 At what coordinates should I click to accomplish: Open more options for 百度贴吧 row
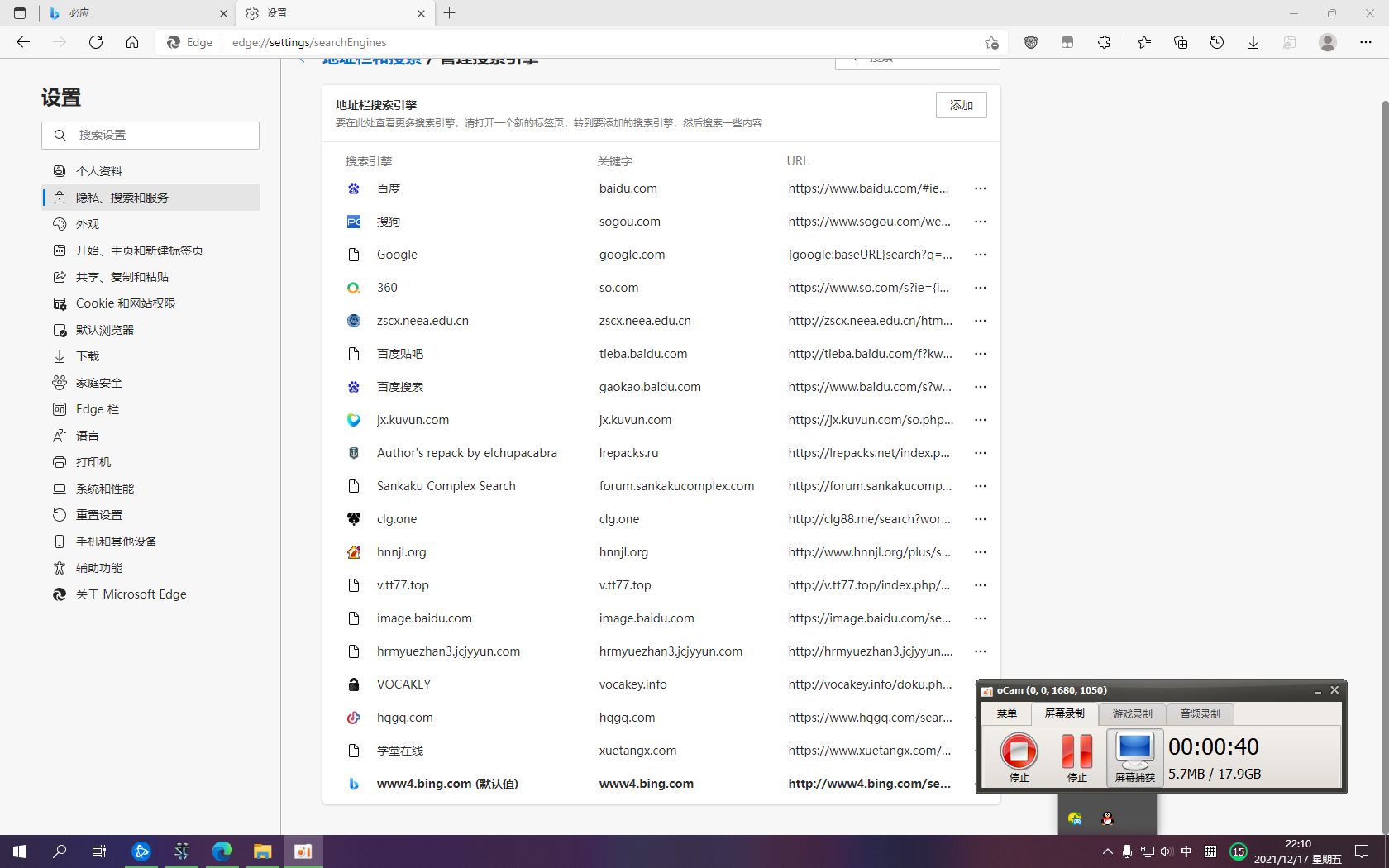[981, 354]
